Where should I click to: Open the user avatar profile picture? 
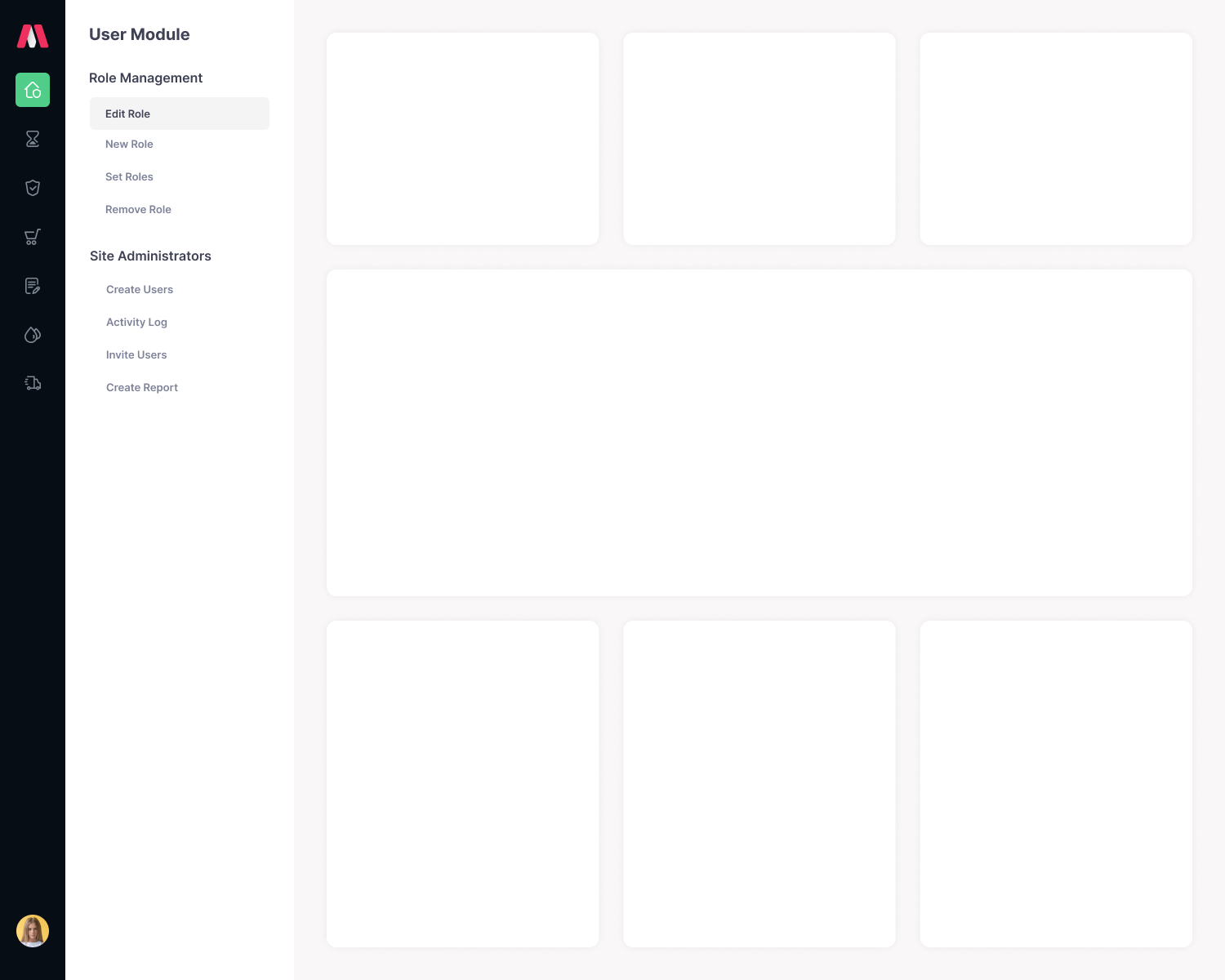(x=33, y=931)
